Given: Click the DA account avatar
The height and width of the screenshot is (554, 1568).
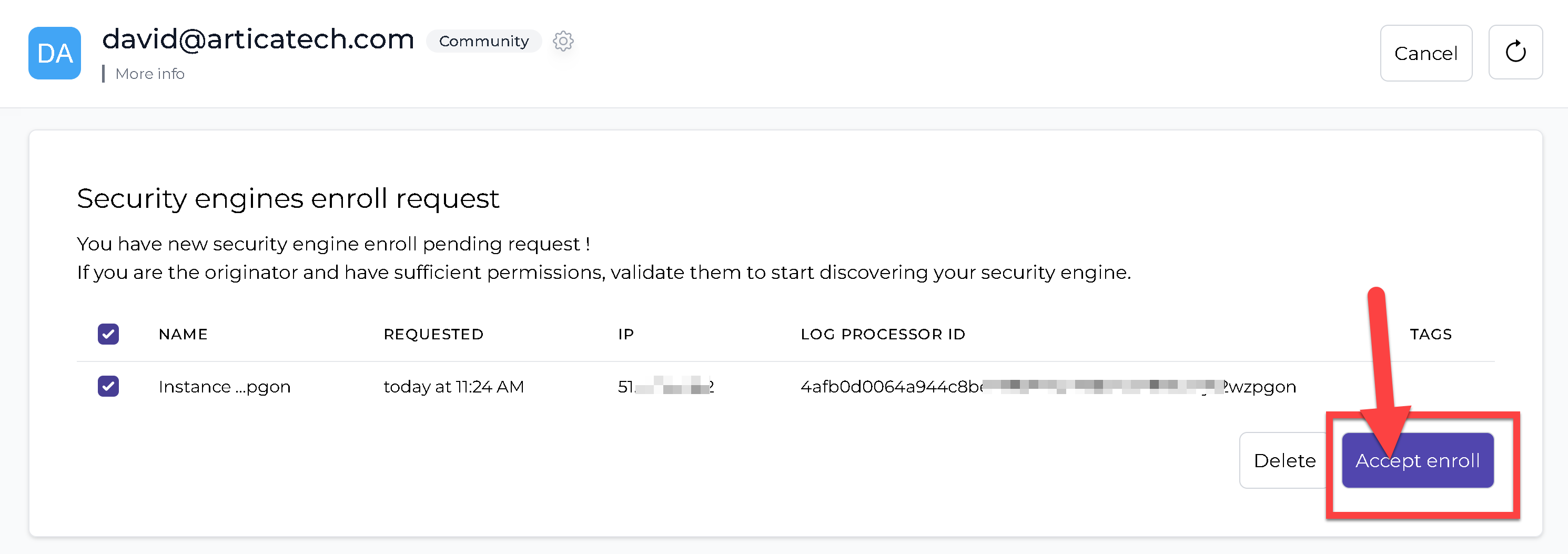Looking at the screenshot, I should tap(55, 53).
